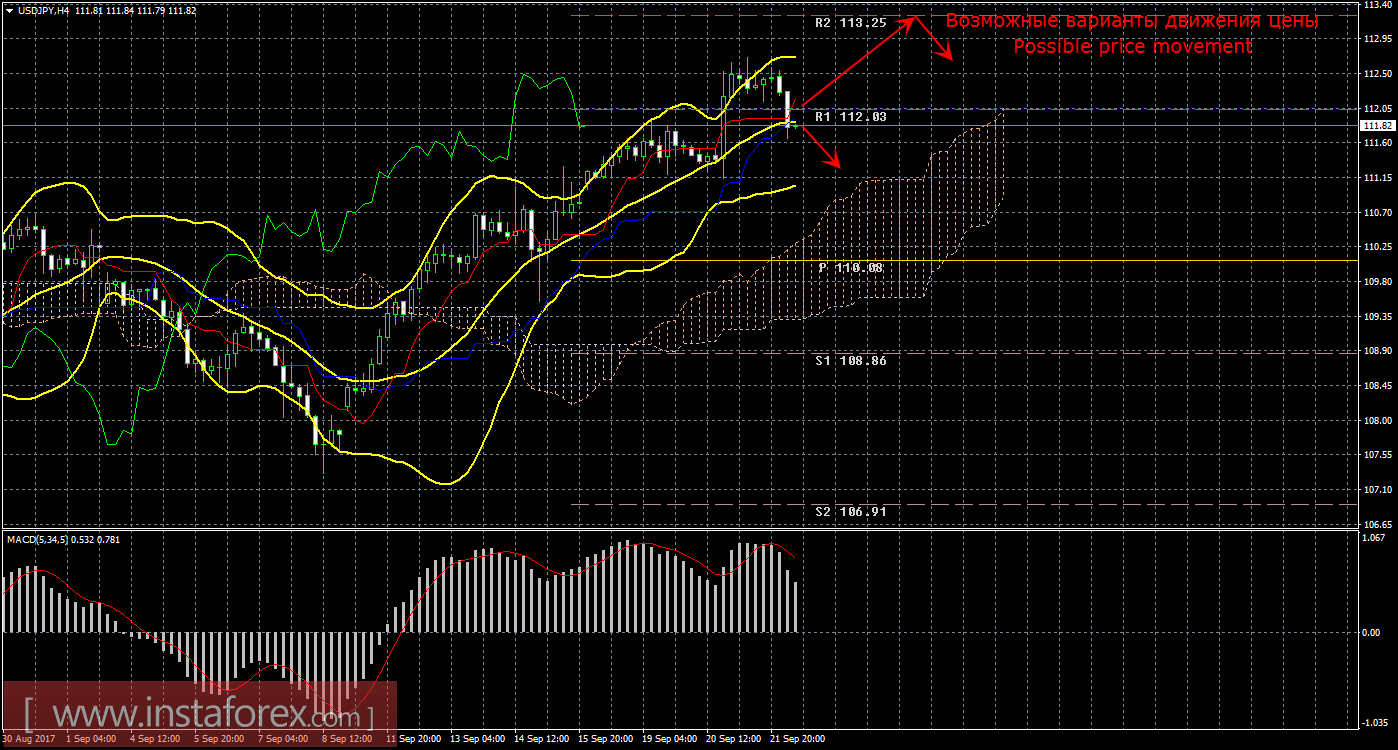This screenshot has height=750, width=1398.
Task: Click the 20 Sep 12:00 time label
Action: tap(732, 739)
